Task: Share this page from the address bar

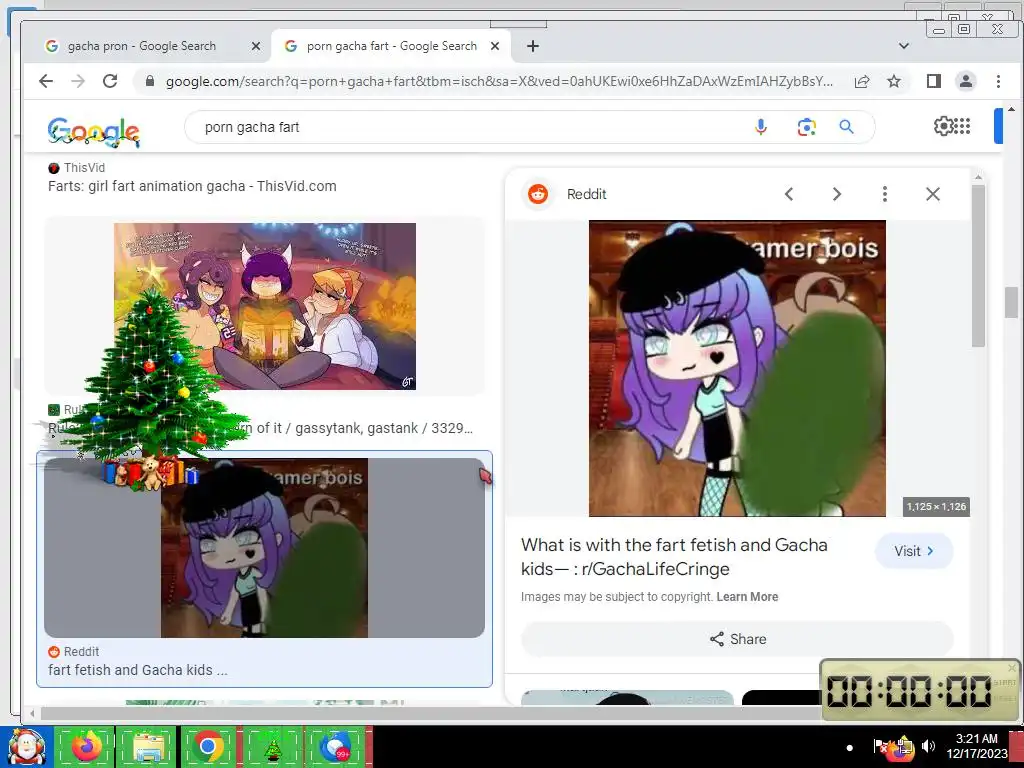Action: point(862,81)
